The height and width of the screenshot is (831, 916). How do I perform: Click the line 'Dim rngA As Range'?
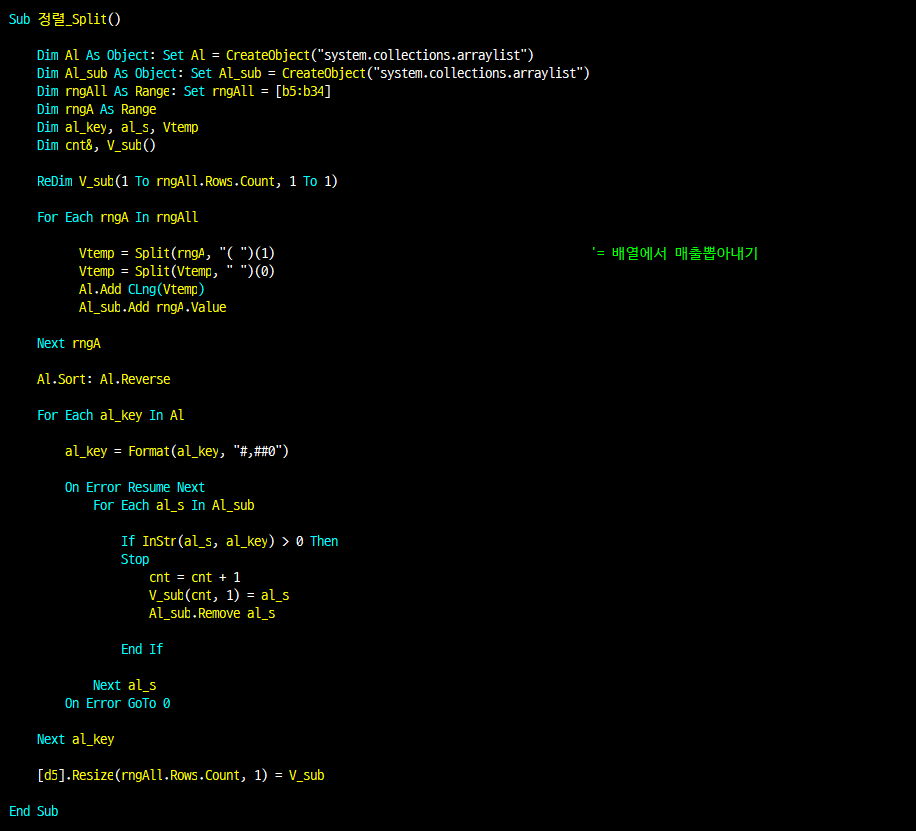point(96,110)
